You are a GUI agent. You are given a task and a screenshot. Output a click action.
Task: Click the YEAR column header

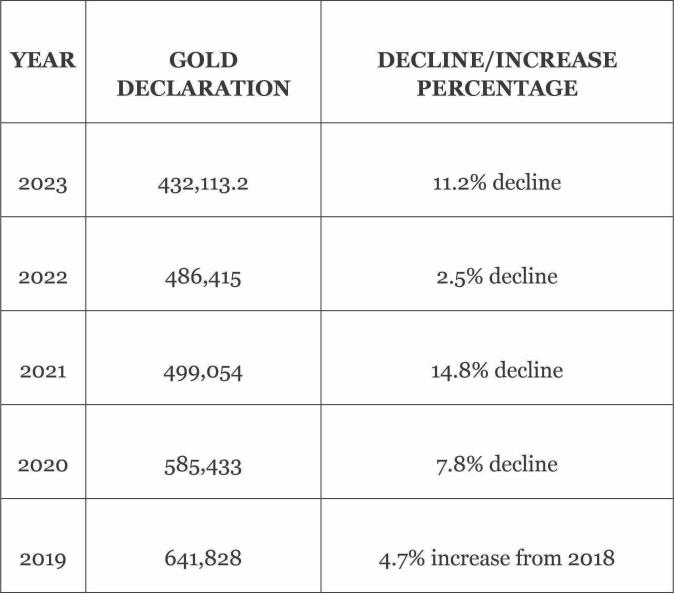(43, 60)
